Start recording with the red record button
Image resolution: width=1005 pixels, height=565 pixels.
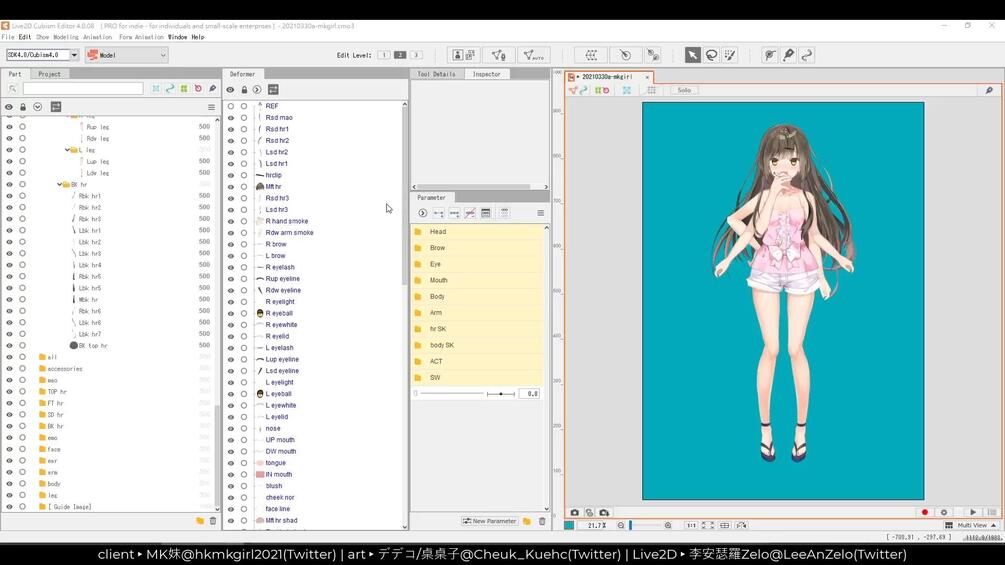[924, 512]
